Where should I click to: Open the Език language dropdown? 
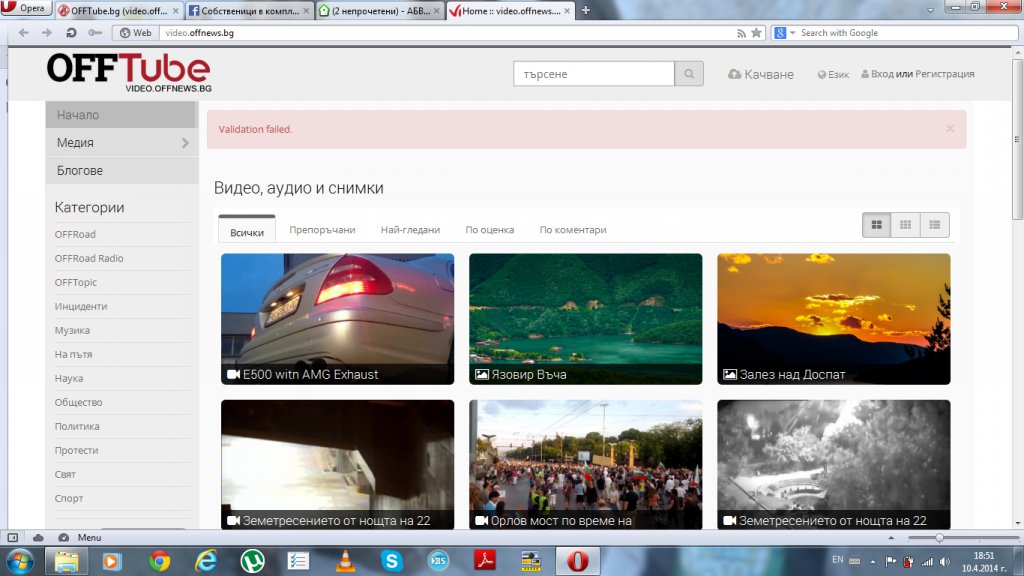(833, 74)
